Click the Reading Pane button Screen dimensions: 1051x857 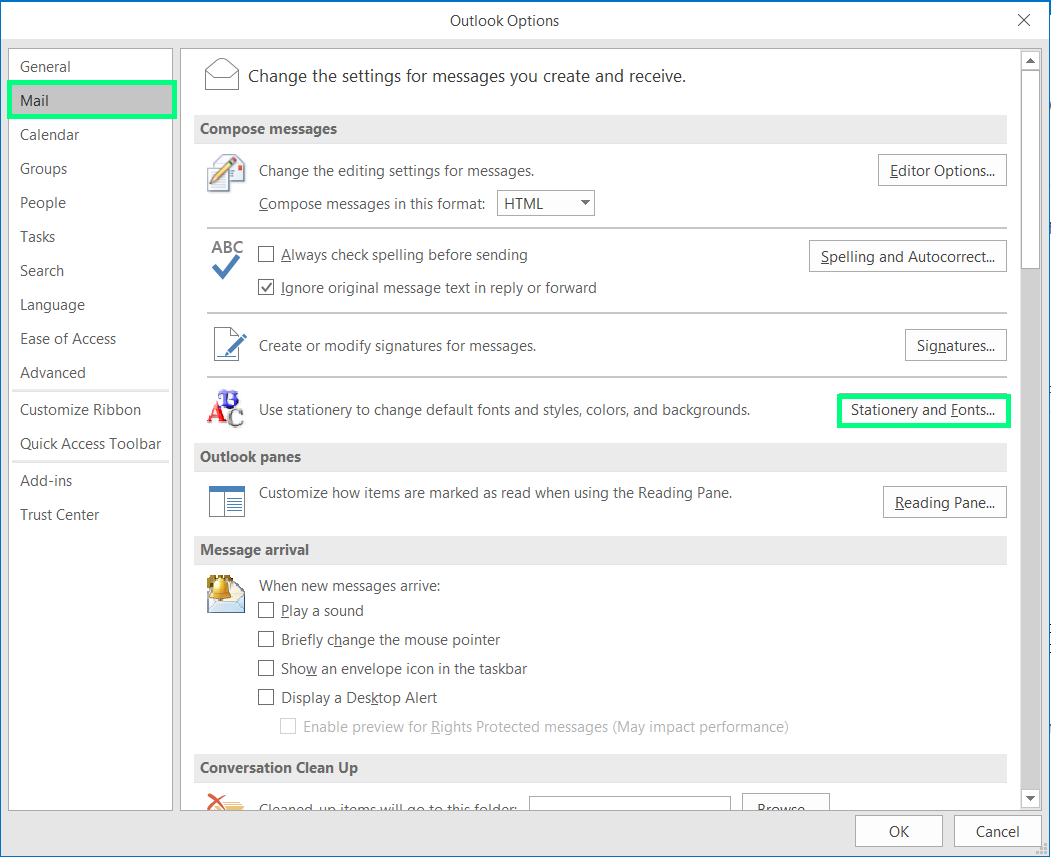click(x=944, y=502)
